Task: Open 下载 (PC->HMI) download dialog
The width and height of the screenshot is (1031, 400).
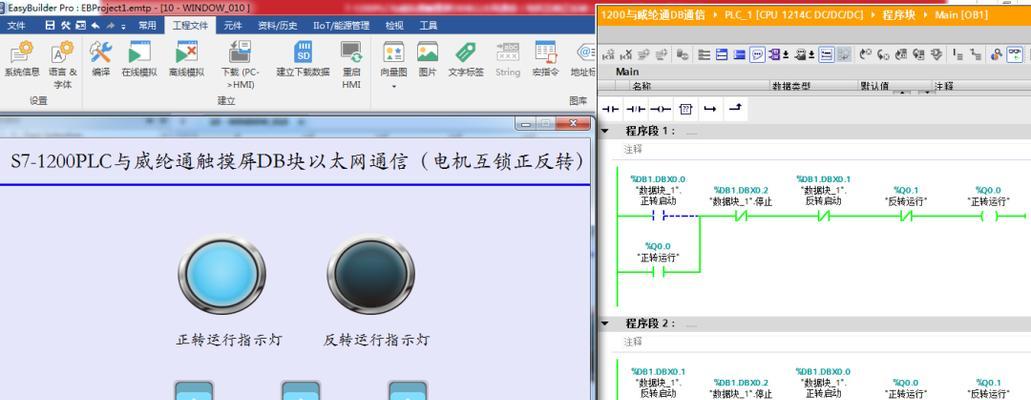Action: [240, 64]
